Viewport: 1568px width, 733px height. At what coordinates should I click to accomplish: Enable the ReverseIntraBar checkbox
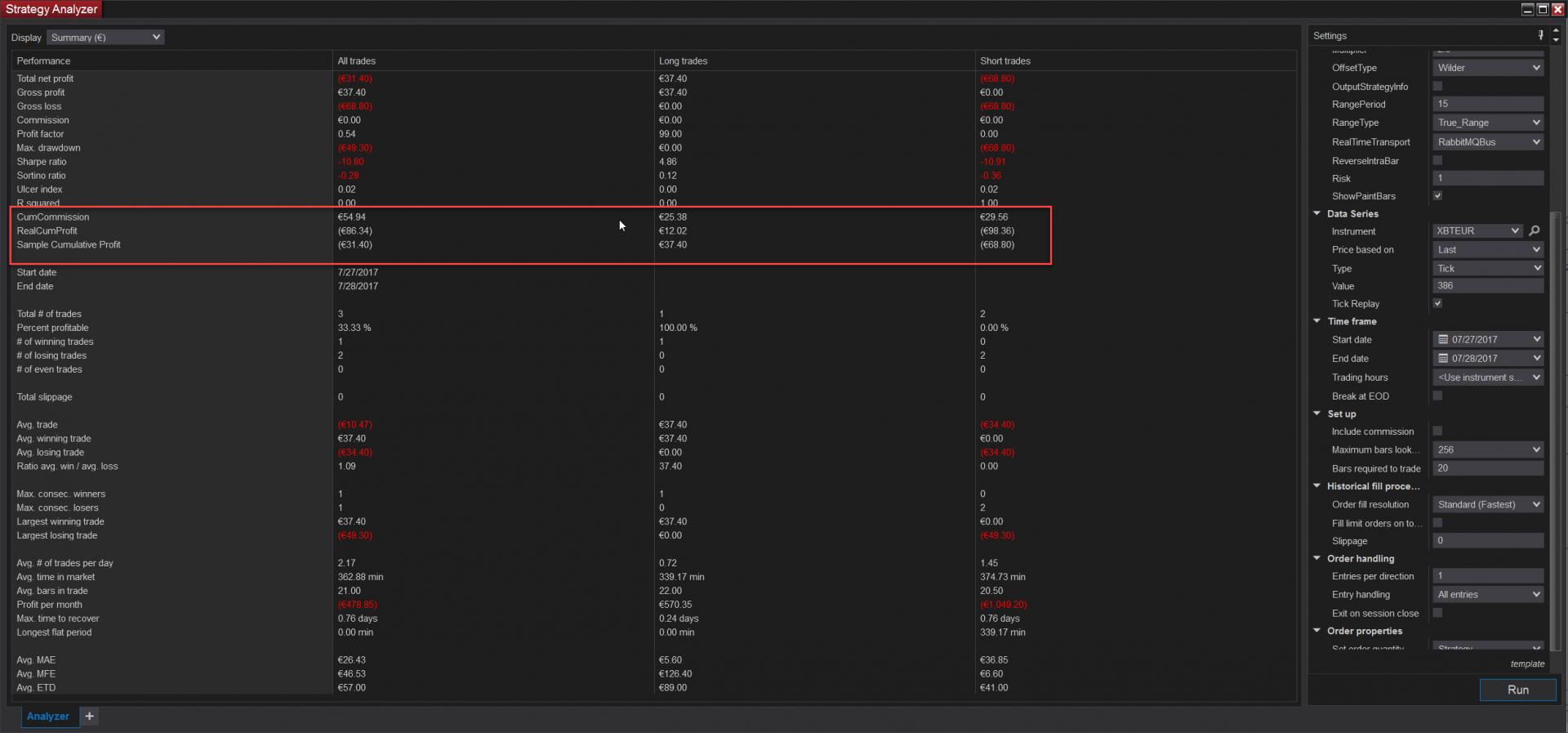[1438, 160]
